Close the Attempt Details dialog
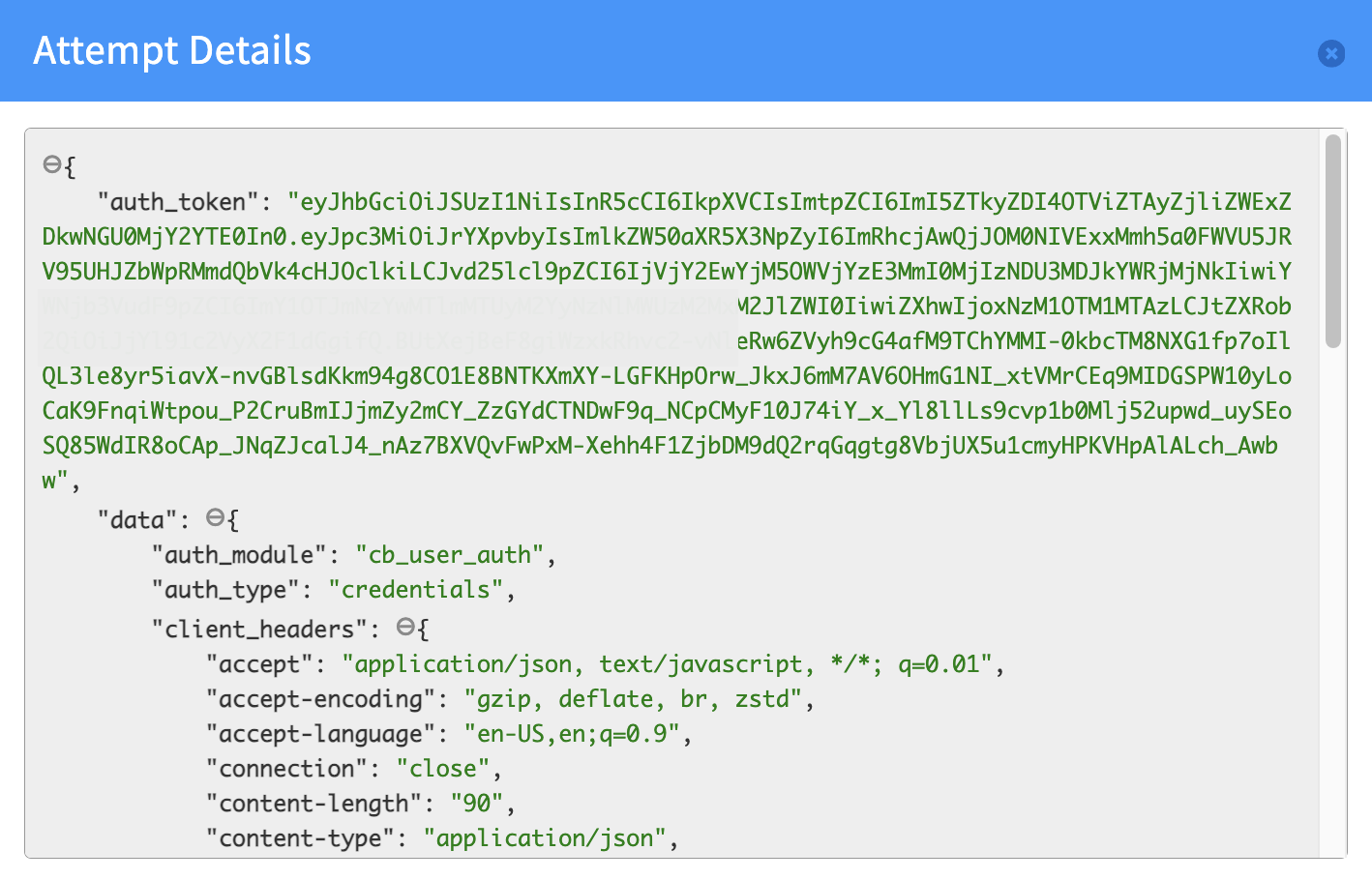The height and width of the screenshot is (880, 1372). [1331, 53]
